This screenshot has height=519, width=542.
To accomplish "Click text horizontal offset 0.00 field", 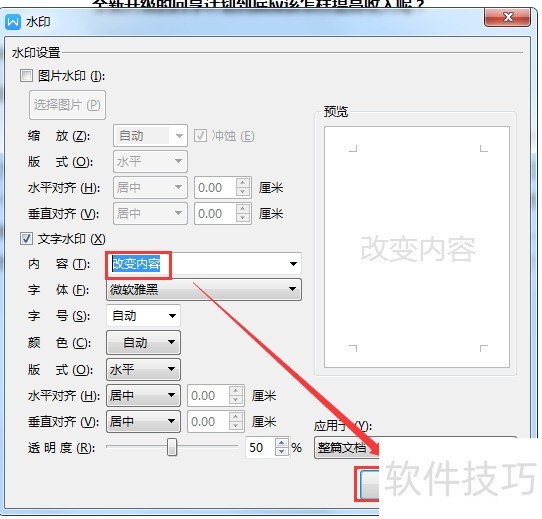I will click(208, 395).
